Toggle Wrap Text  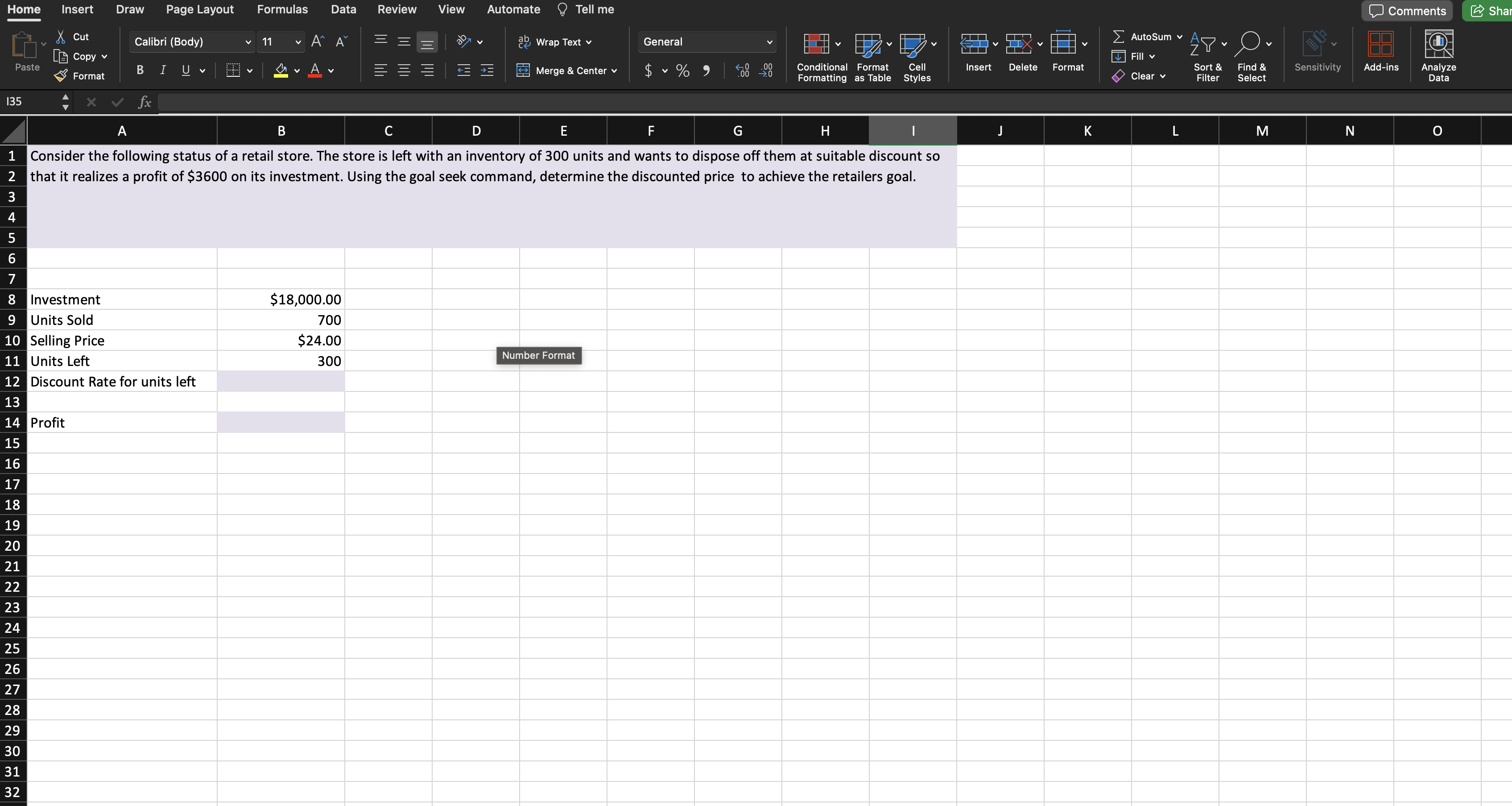[x=554, y=42]
